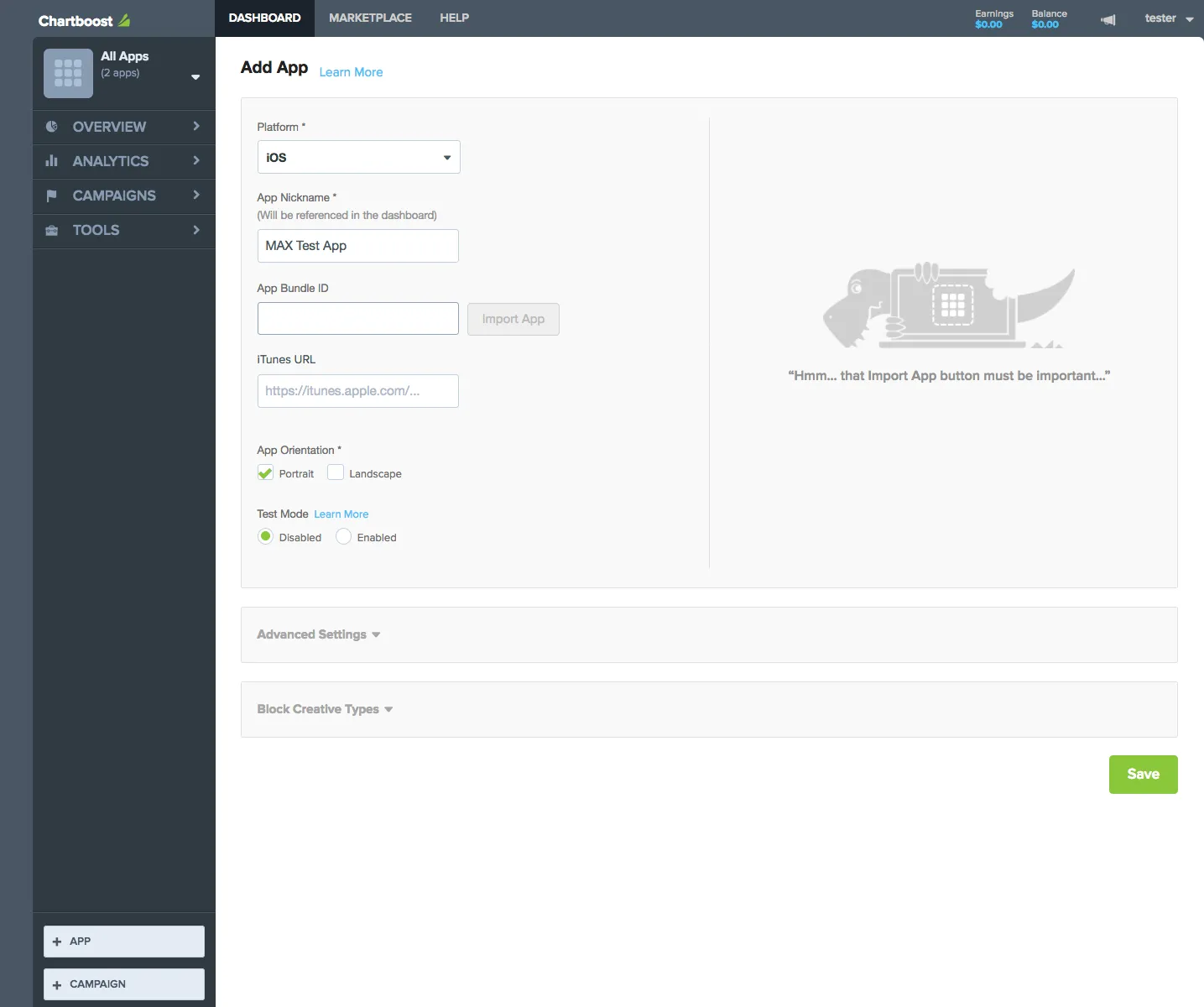Expand the Overview menu chevron

click(196, 126)
